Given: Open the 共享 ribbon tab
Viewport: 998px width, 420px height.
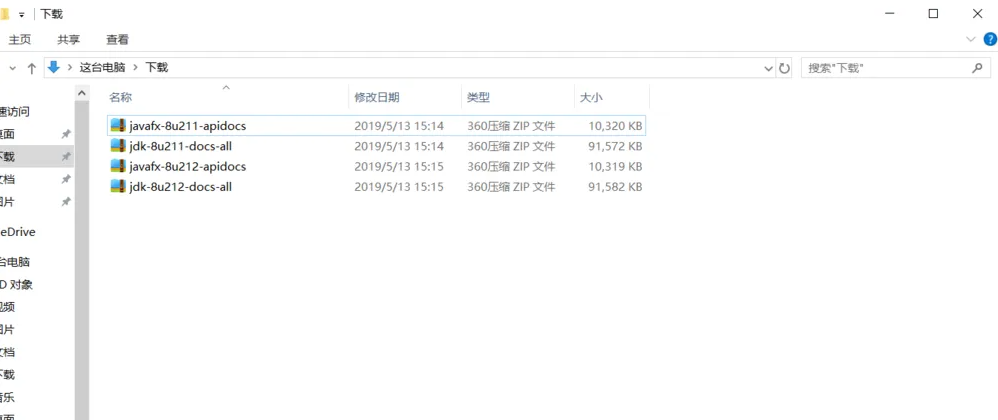Looking at the screenshot, I should point(68,40).
